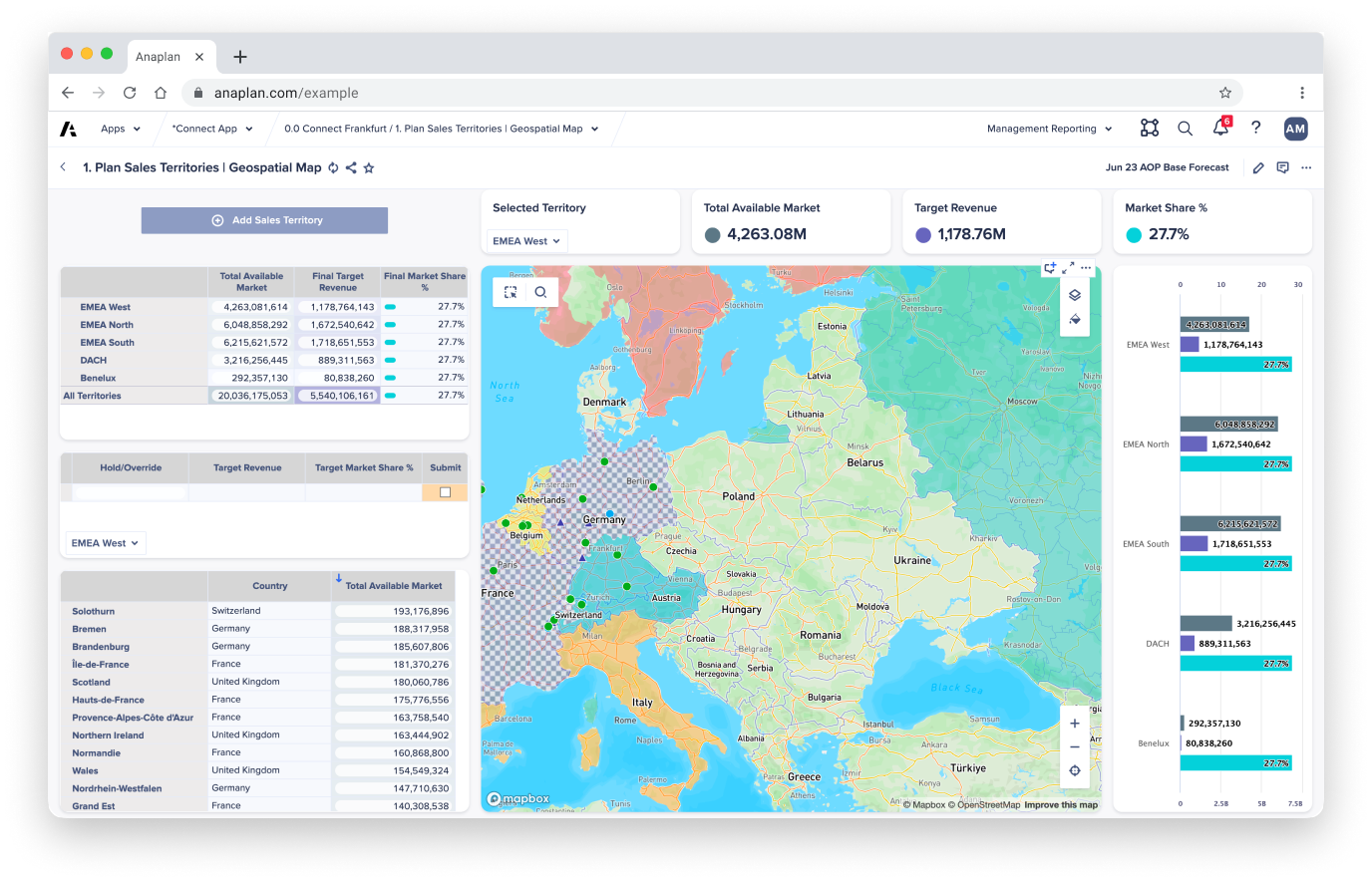Open the page breadcrumb dropdown
Viewport: 1372px width, 882px height.
click(x=442, y=129)
